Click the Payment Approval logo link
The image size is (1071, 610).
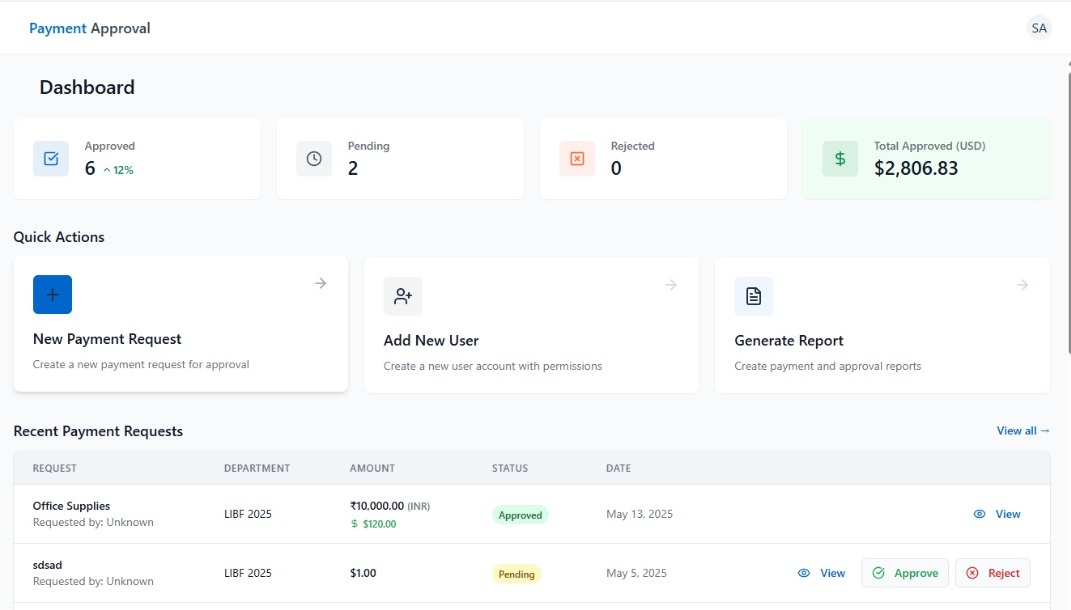click(x=90, y=28)
